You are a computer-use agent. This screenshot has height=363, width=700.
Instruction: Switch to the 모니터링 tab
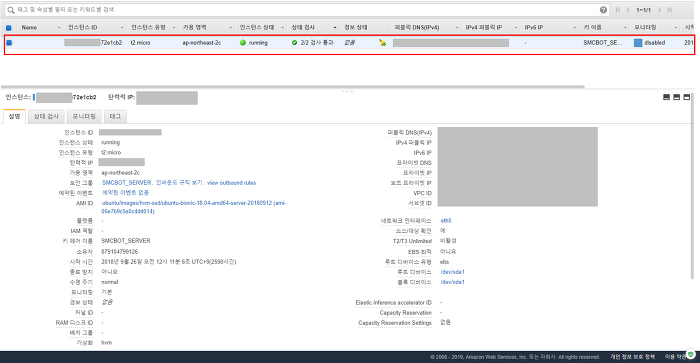tap(84, 116)
